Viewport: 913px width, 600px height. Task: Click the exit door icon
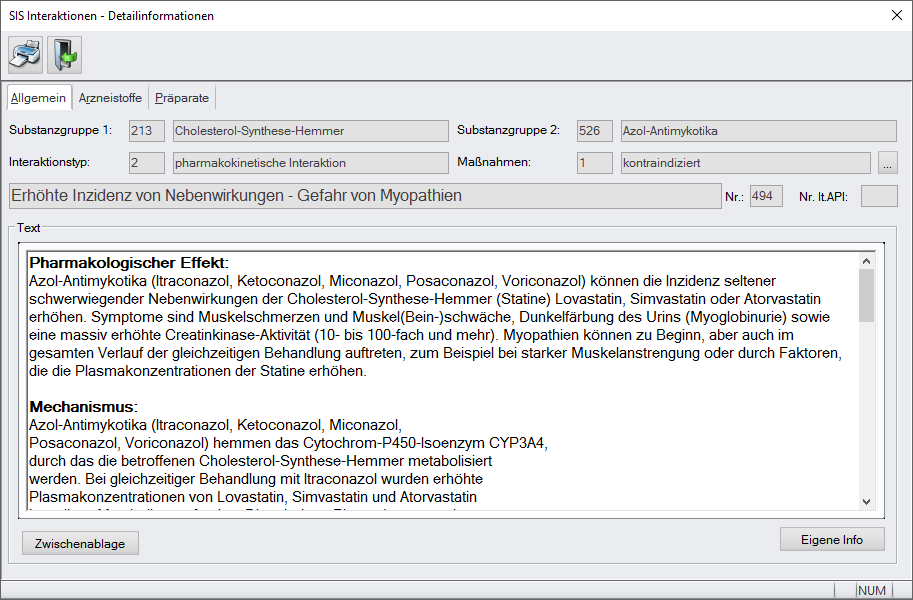[64, 55]
